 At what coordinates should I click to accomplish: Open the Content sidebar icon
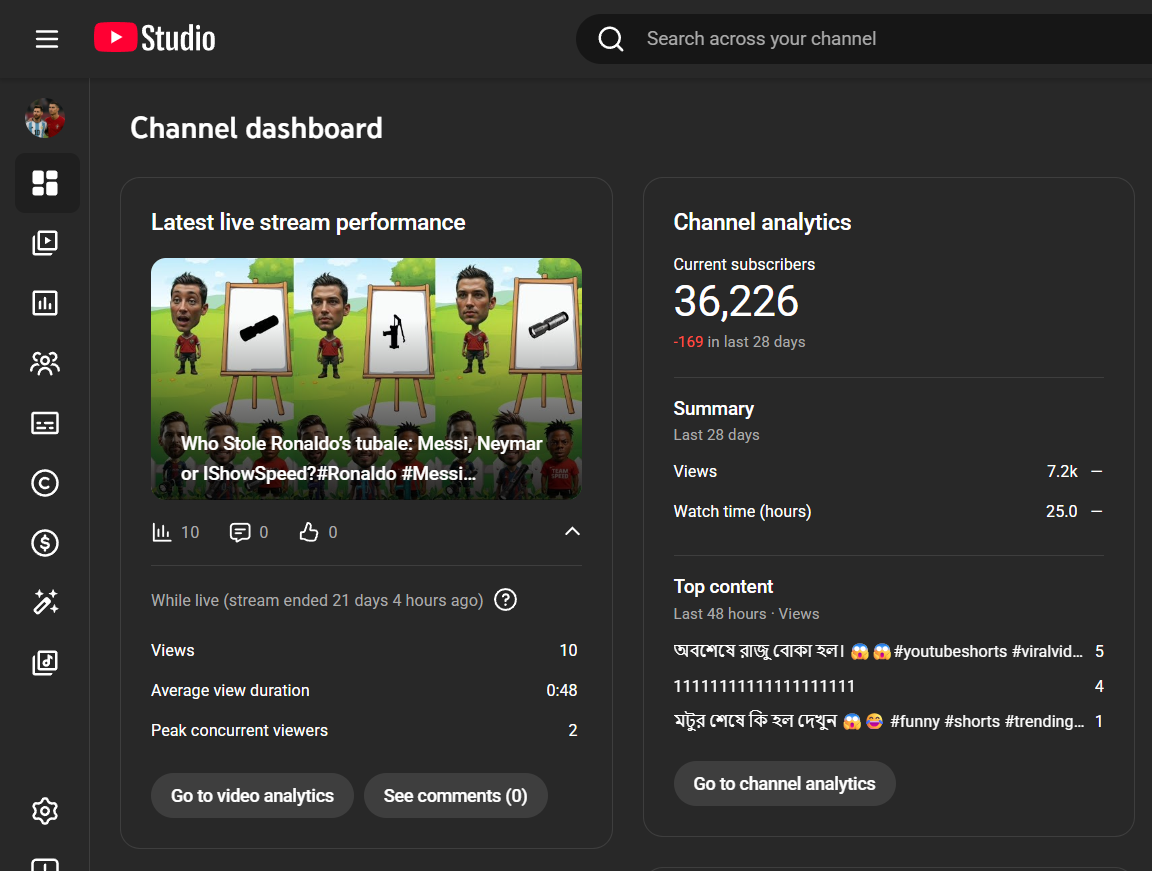[45, 243]
